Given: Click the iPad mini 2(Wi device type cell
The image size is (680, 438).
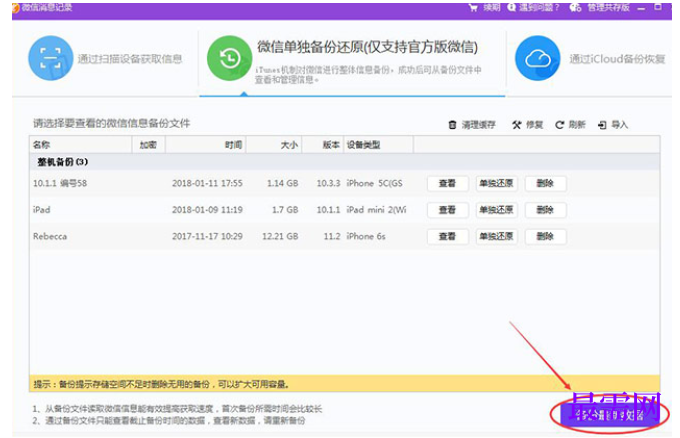Looking at the screenshot, I should tap(376, 210).
